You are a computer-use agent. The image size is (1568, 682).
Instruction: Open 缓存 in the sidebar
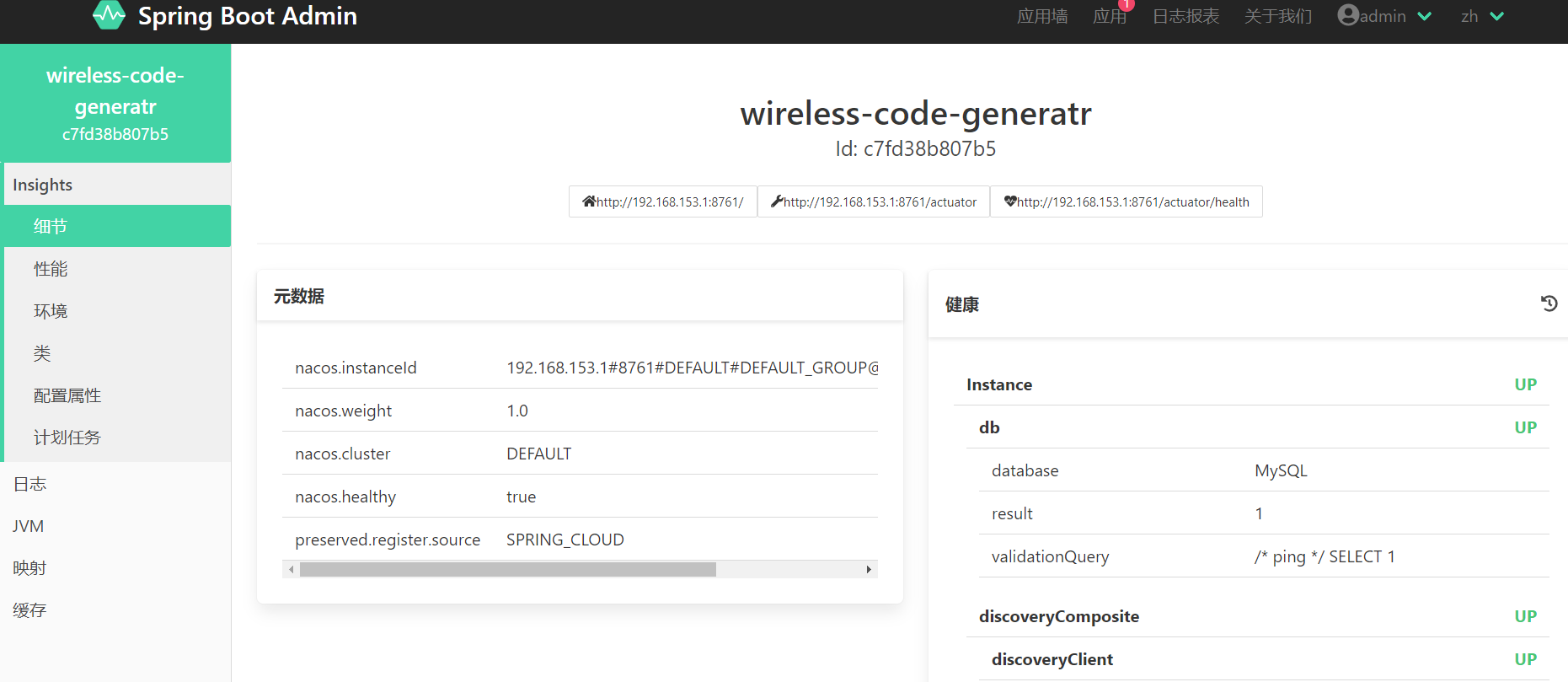click(x=115, y=610)
